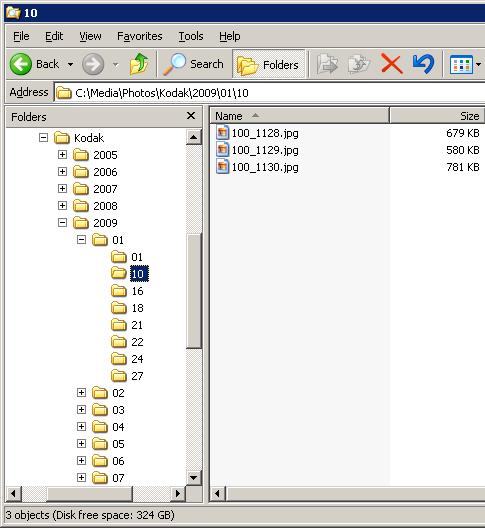
Task: Open the Tools menu
Action: coord(191,36)
